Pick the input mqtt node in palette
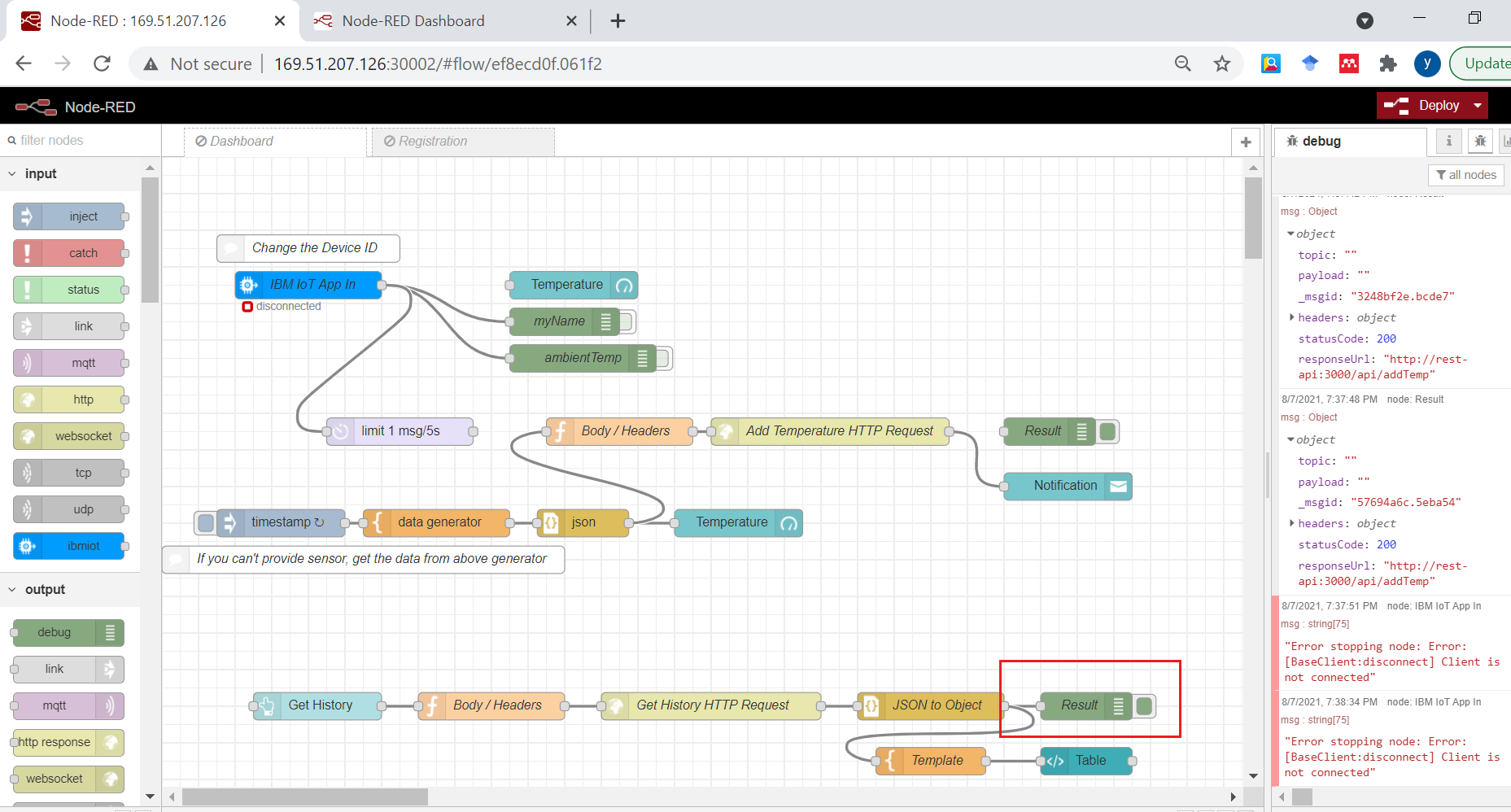1511x812 pixels. (x=69, y=363)
